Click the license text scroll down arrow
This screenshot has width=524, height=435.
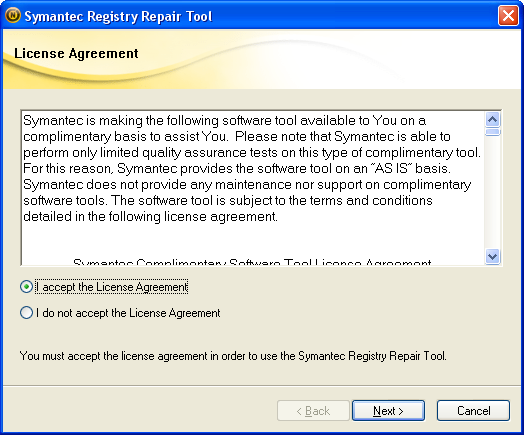493,256
